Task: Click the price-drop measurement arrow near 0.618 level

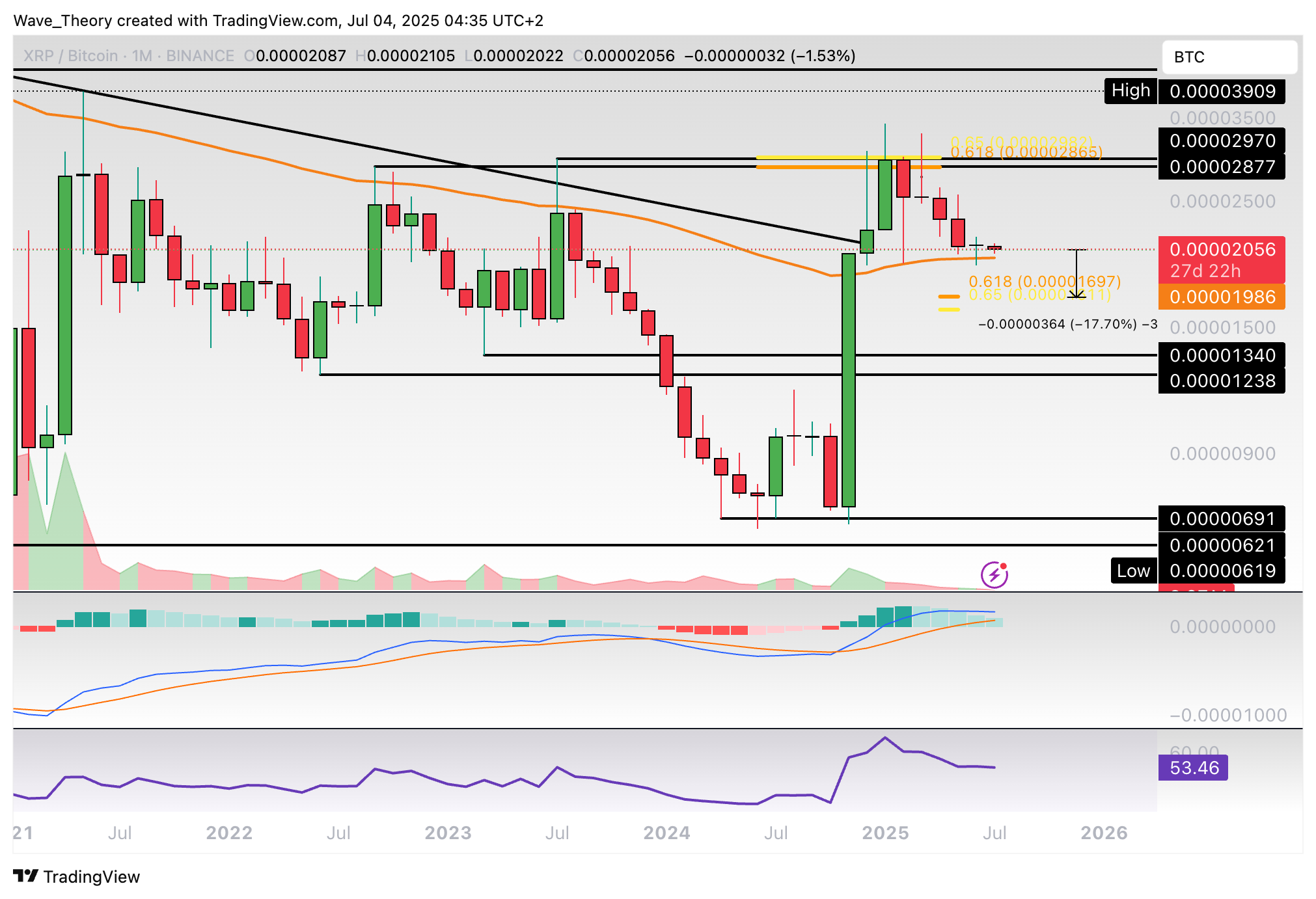Action: pyautogui.click(x=1077, y=273)
